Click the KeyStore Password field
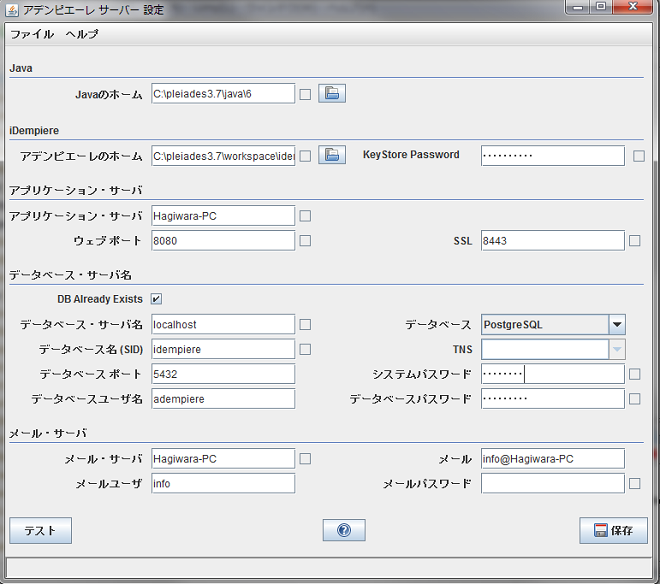Image resolution: width=660 pixels, height=584 pixels. [553, 156]
